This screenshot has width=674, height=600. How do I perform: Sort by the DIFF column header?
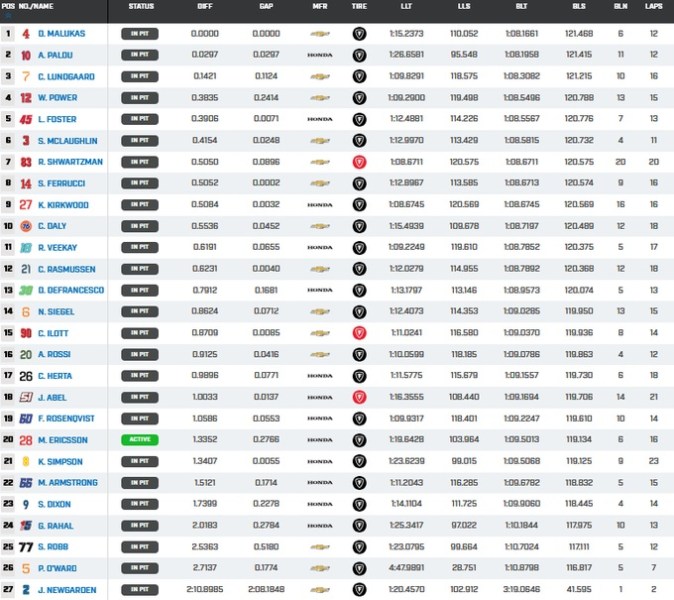pos(205,6)
